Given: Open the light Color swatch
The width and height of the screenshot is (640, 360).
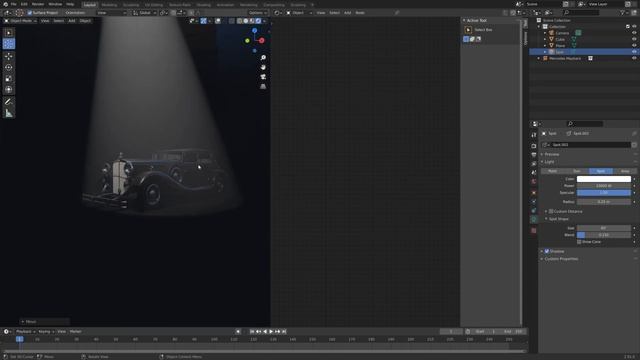Looking at the screenshot, I should pos(604,179).
